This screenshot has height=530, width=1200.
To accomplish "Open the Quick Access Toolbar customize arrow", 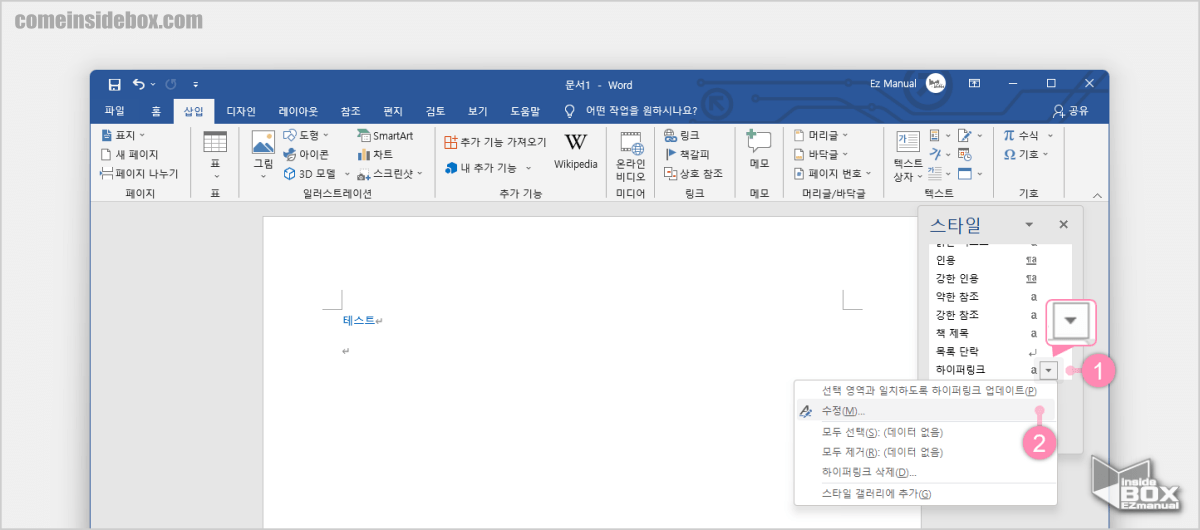I will pos(196,84).
